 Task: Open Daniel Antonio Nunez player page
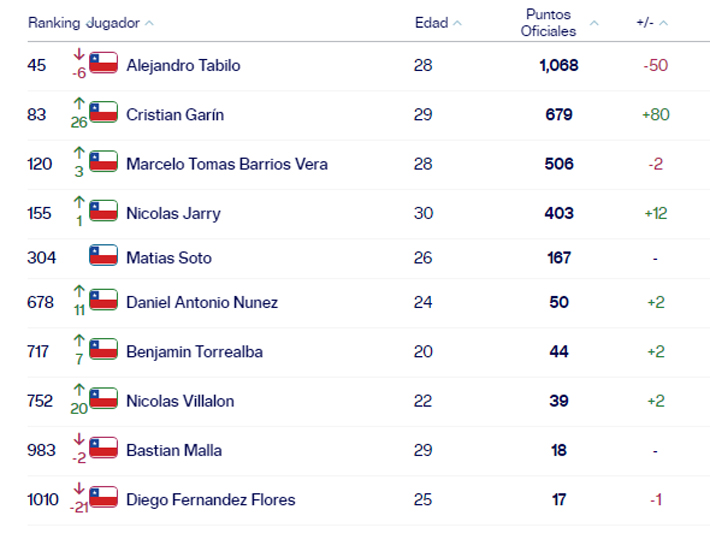point(201,302)
